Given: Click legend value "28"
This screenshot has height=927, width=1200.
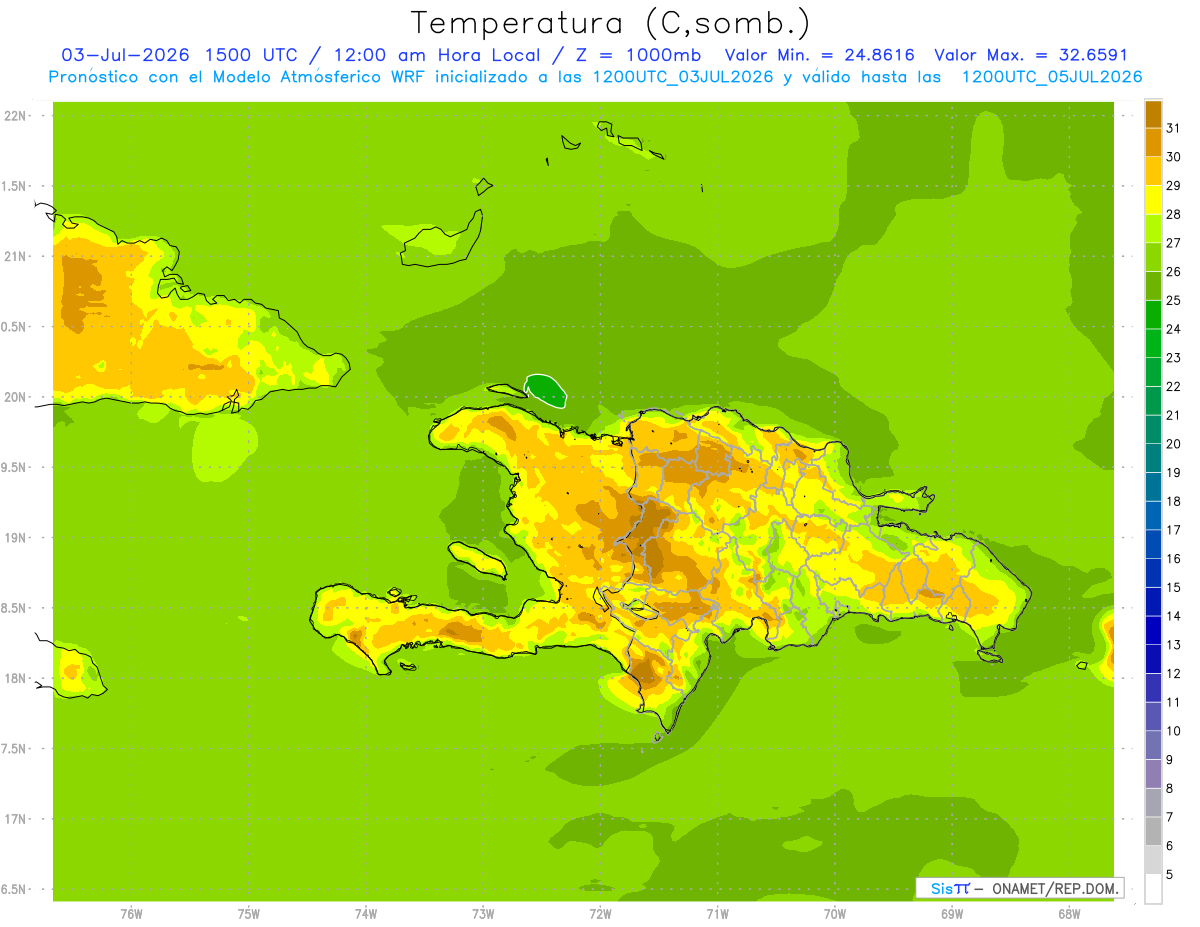Looking at the screenshot, I should (1173, 214).
